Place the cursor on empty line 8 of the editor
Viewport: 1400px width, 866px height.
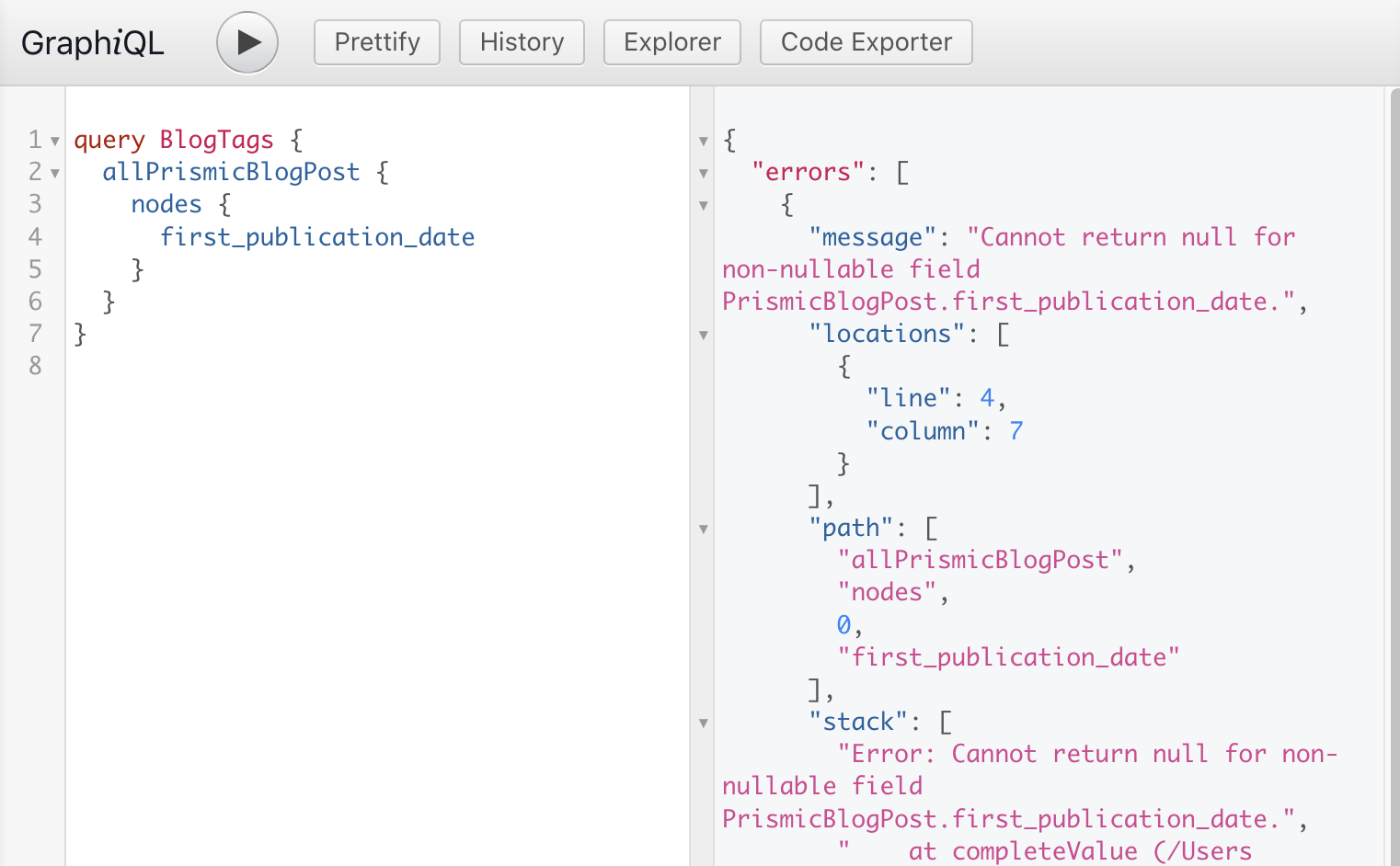pos(377,366)
